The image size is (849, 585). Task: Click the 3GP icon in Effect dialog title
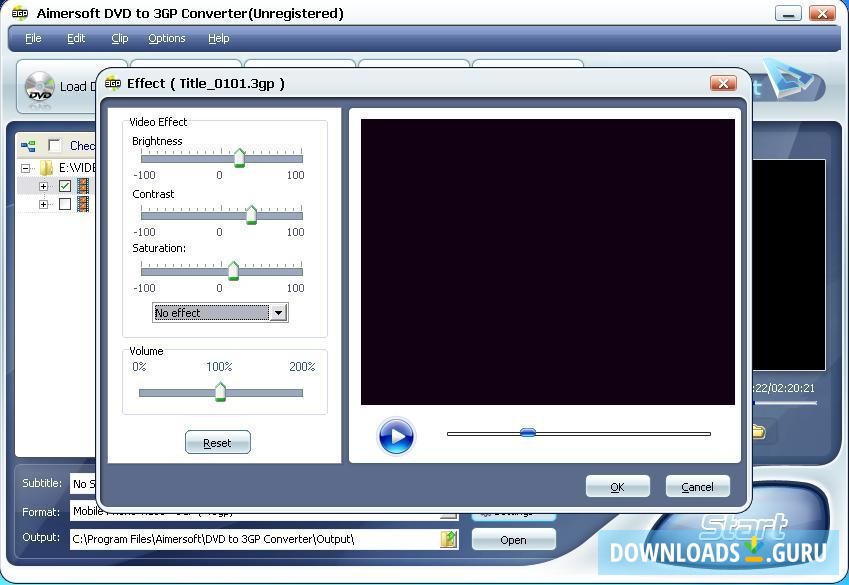113,83
